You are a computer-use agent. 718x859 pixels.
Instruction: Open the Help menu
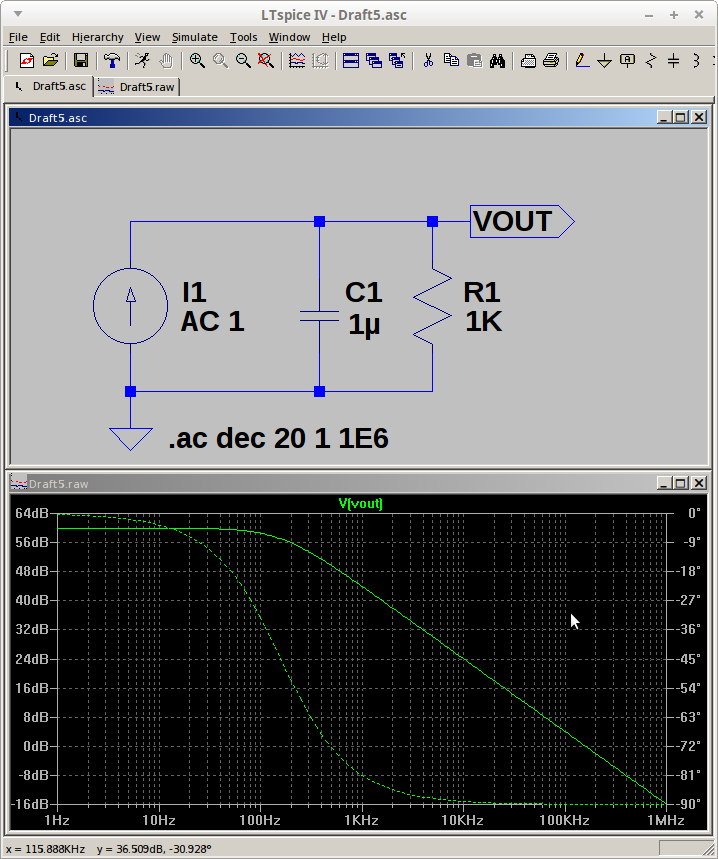334,37
